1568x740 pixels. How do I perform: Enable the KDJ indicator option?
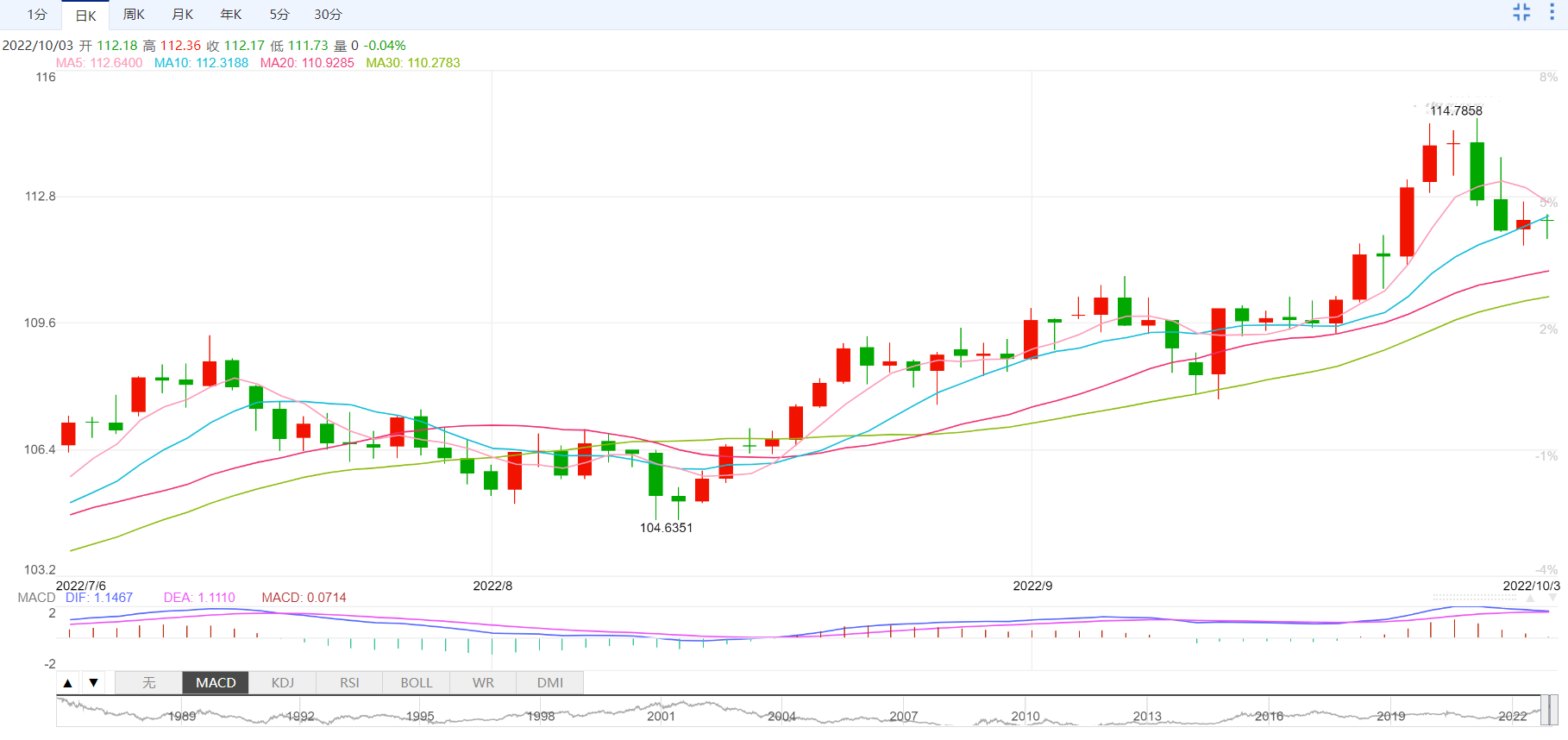(283, 683)
